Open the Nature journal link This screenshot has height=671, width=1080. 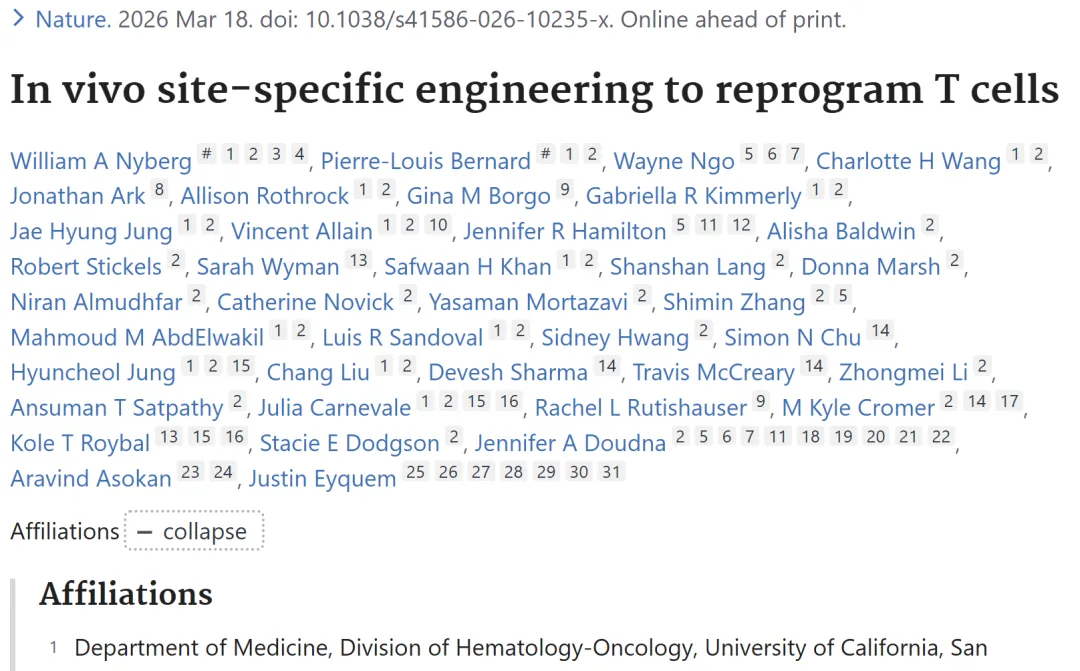point(73,19)
